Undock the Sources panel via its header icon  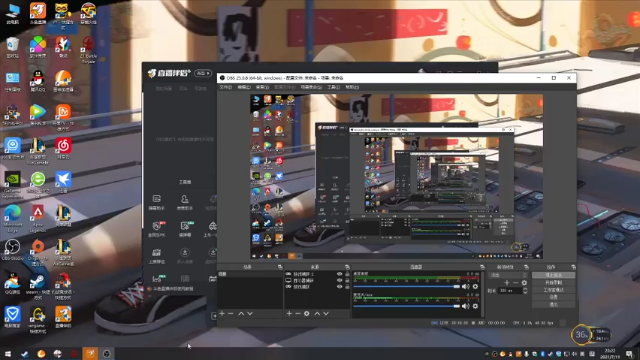(x=347, y=267)
